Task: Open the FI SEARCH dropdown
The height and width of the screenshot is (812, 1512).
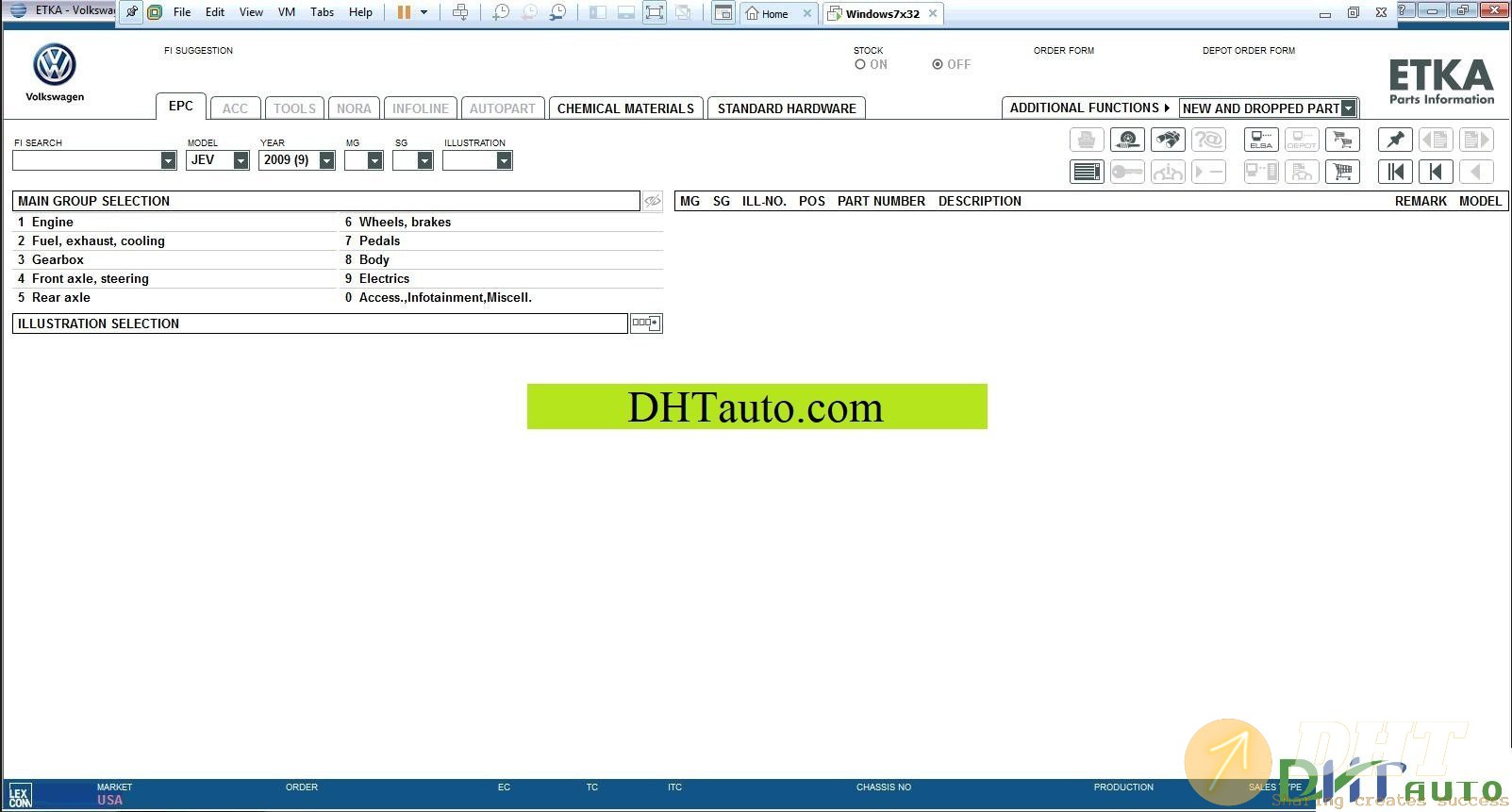Action: click(x=168, y=160)
